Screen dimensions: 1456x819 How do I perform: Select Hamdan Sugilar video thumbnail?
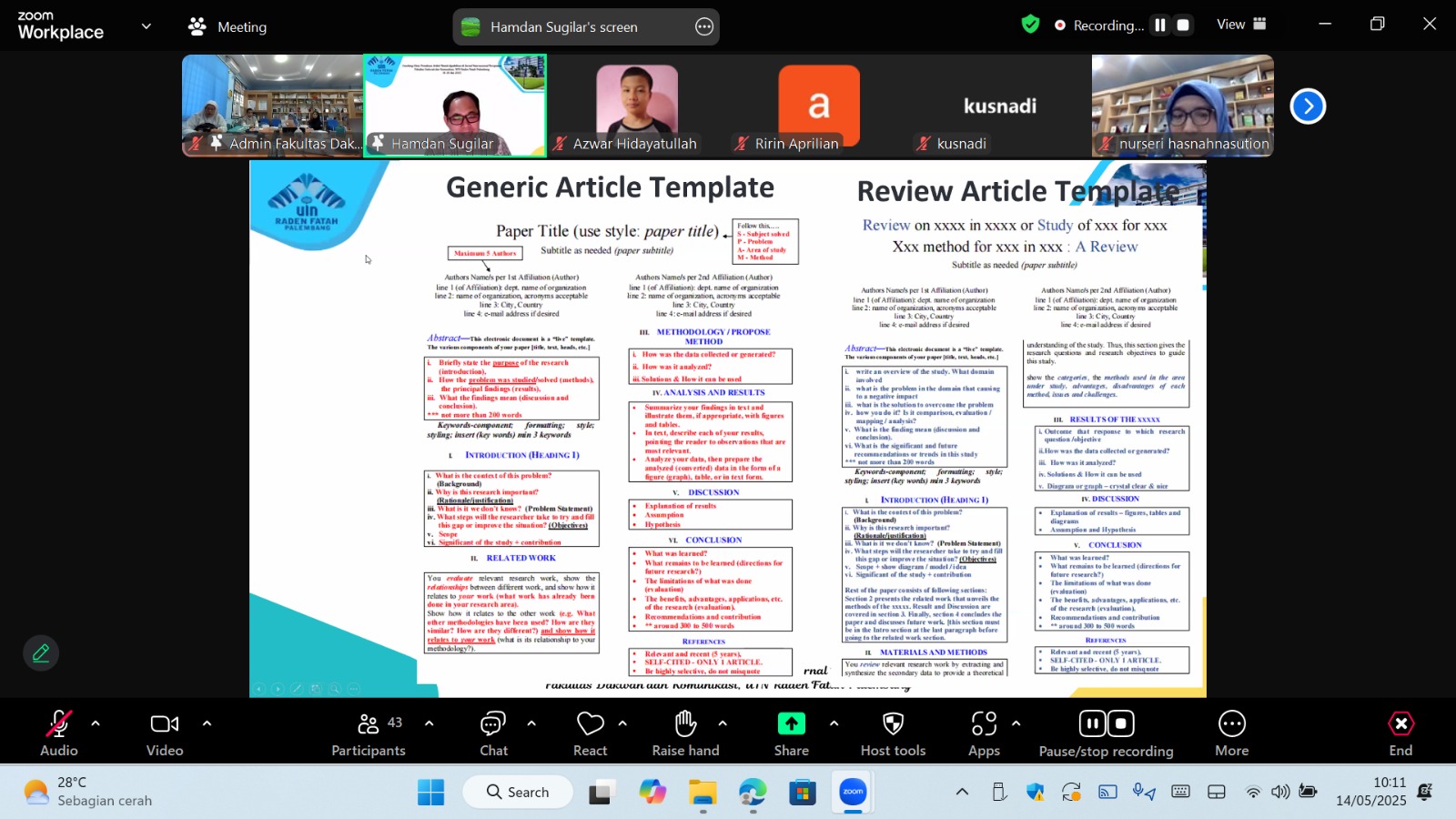click(x=455, y=106)
